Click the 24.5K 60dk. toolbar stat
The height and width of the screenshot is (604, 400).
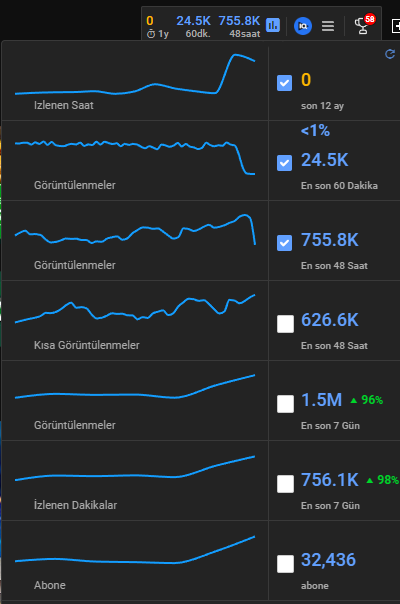click(194, 26)
